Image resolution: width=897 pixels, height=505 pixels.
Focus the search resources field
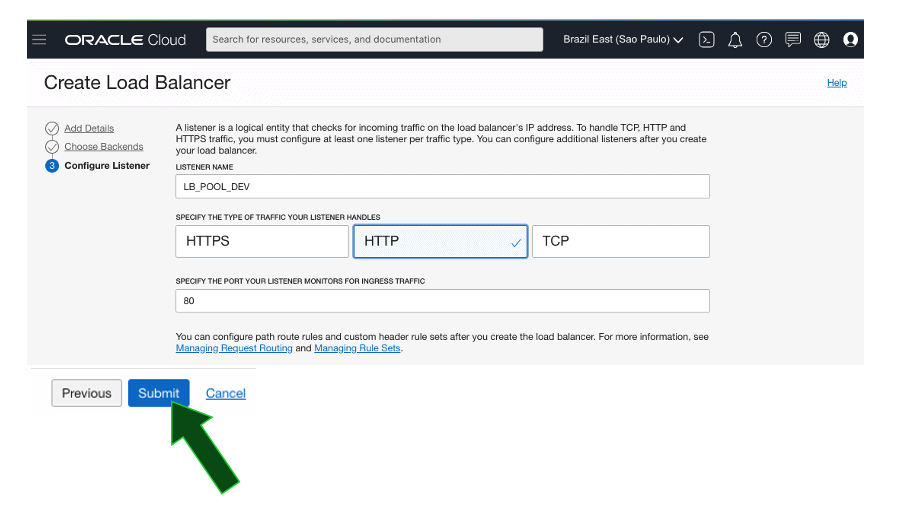[374, 40]
